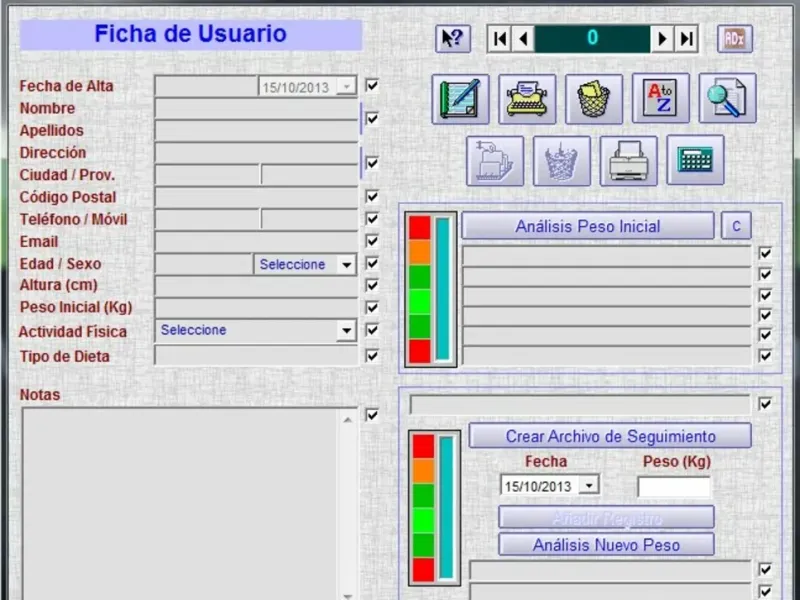This screenshot has height=600, width=800.
Task: Toggle the Tipo de Dieta checkbox
Action: tap(372, 356)
